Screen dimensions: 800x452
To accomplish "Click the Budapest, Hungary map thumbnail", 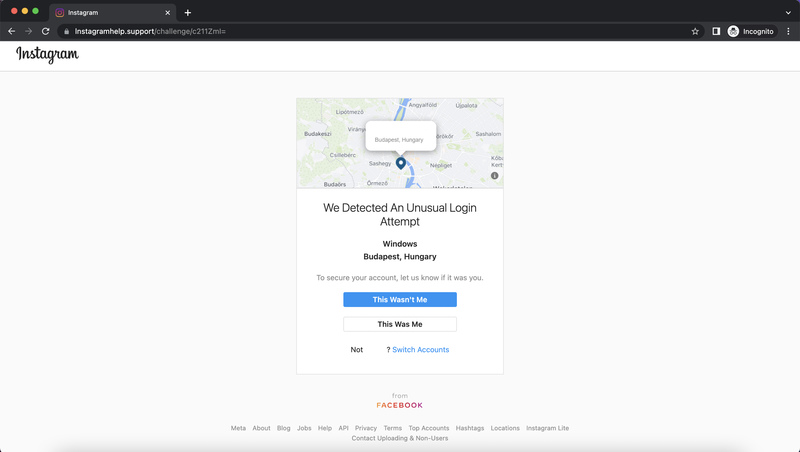I will 400,143.
